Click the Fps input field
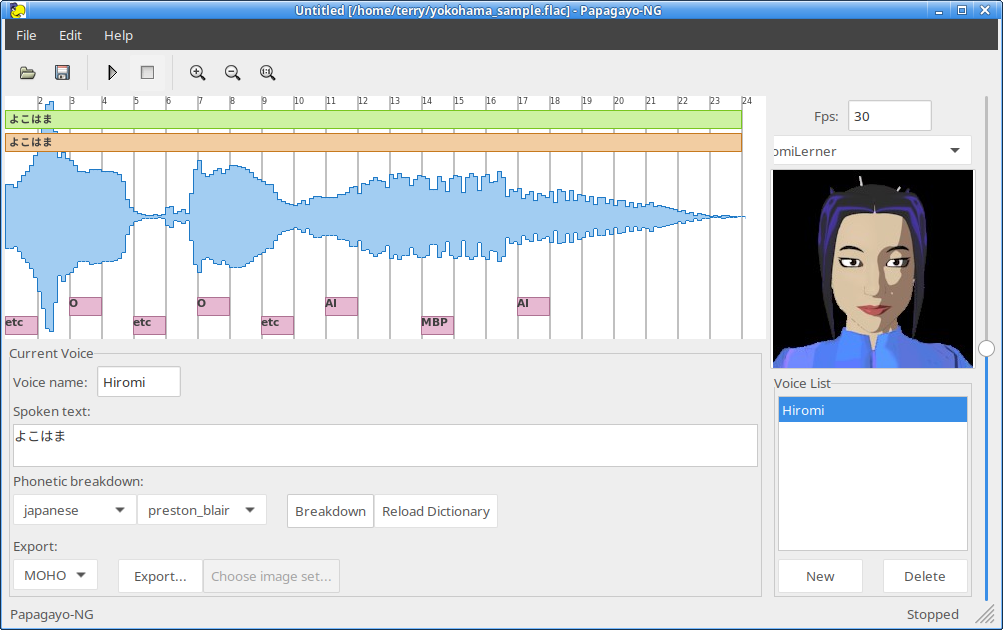 889,116
